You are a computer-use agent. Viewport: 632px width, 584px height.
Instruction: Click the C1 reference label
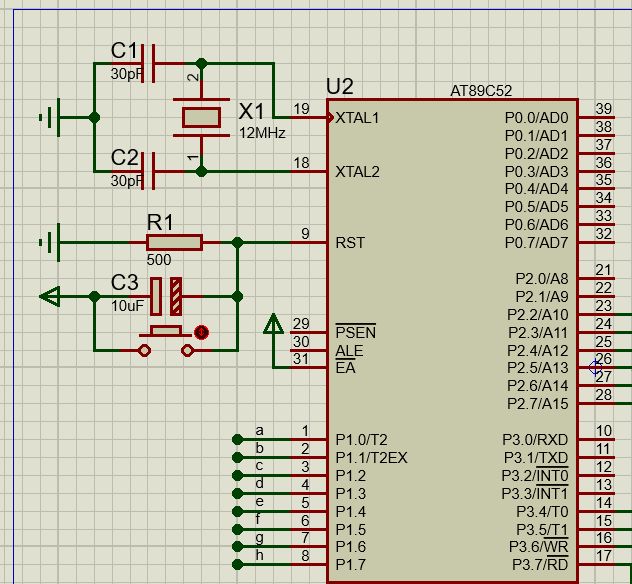tap(124, 51)
